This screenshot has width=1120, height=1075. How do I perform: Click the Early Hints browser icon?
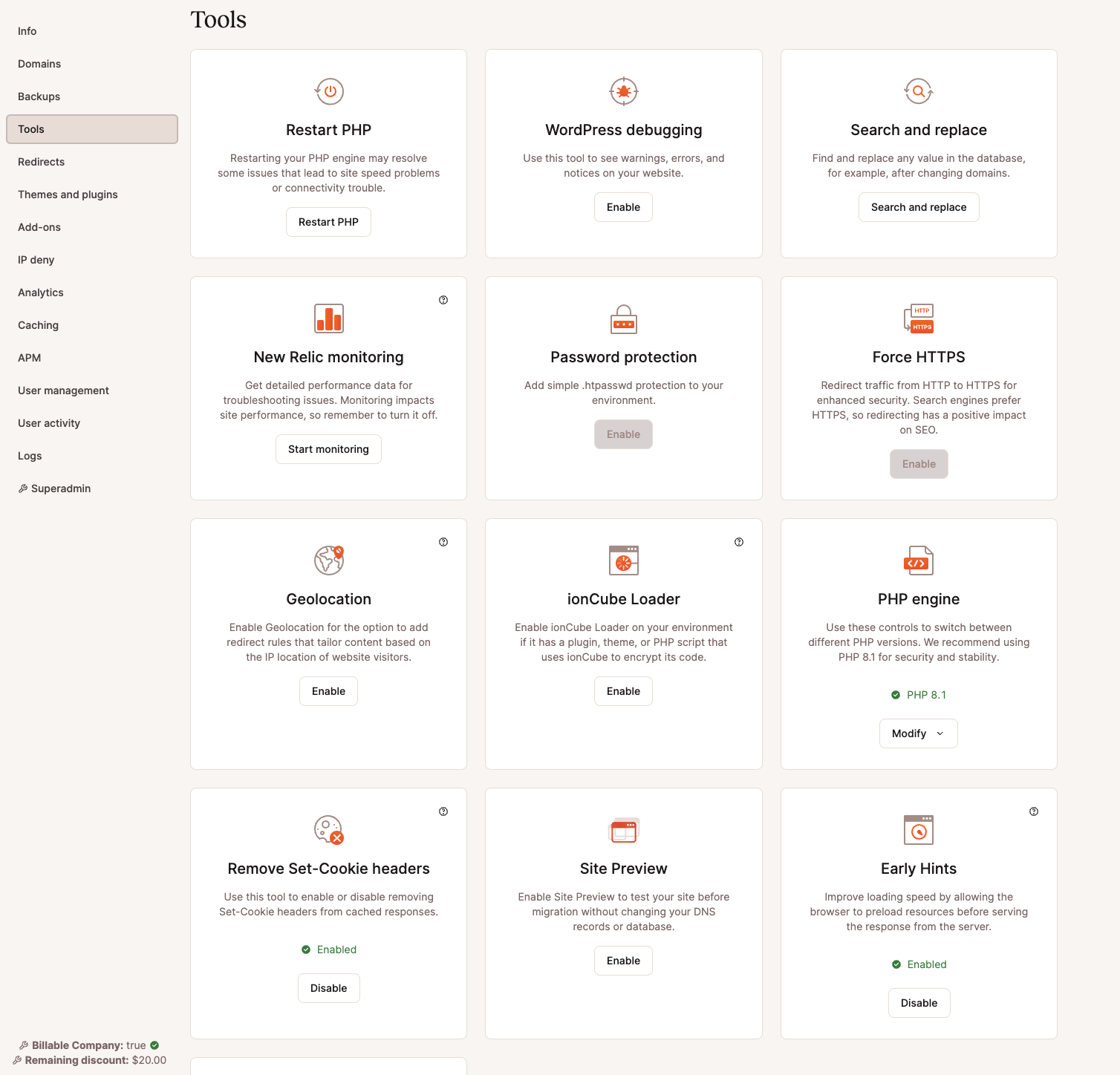(x=919, y=830)
